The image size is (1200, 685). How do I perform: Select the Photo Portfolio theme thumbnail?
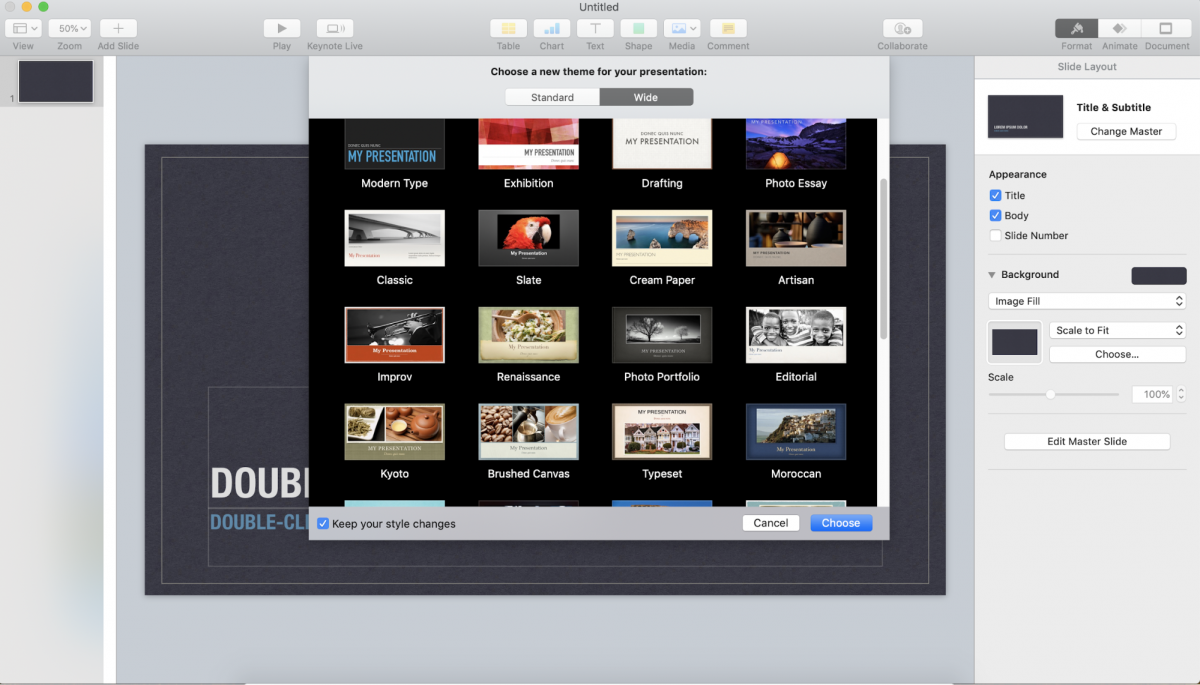662,335
